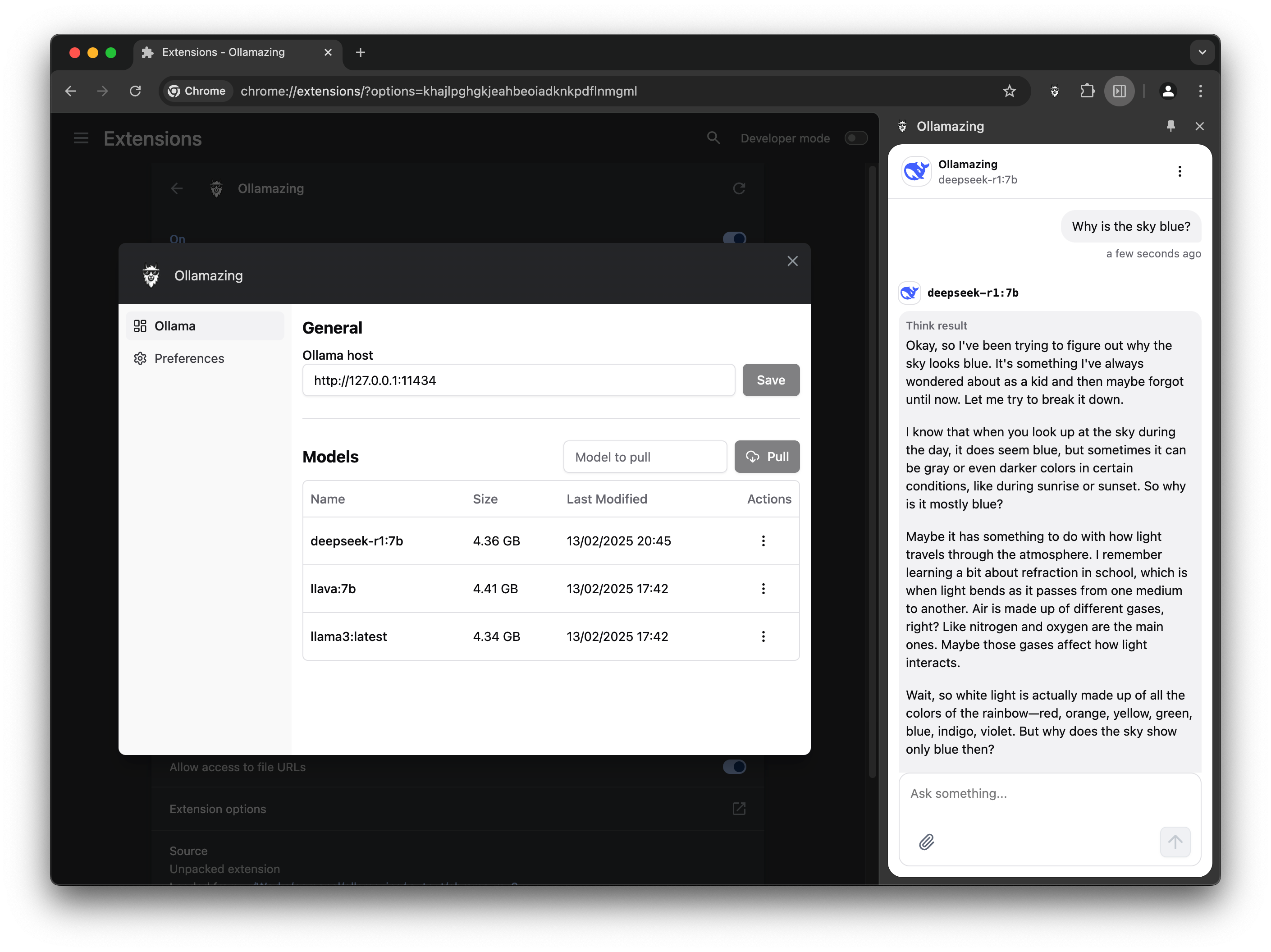Pin the Ollamazing side panel
Image resolution: width=1271 pixels, height=952 pixels.
pyautogui.click(x=1170, y=126)
